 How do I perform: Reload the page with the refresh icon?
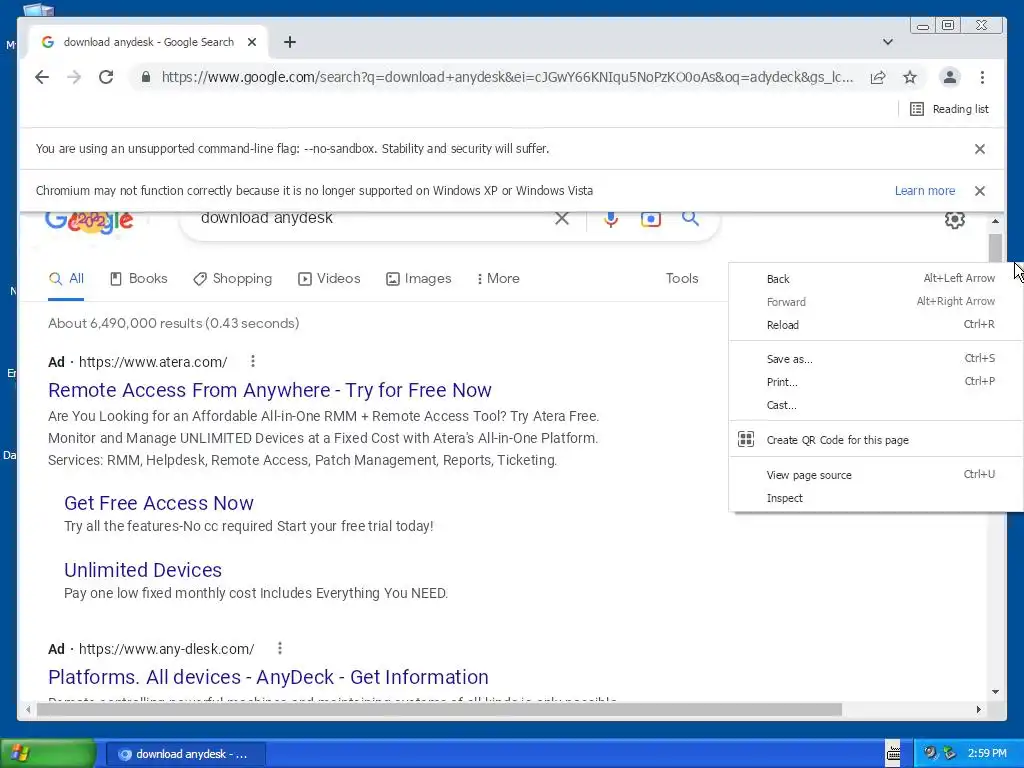click(106, 77)
